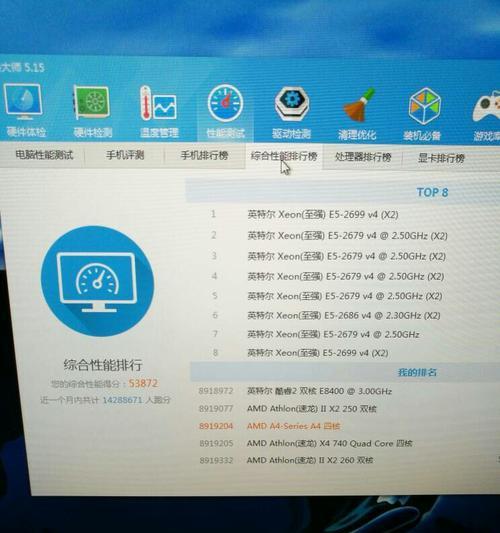Switch to 处理器排行榜 tab

coord(363,157)
